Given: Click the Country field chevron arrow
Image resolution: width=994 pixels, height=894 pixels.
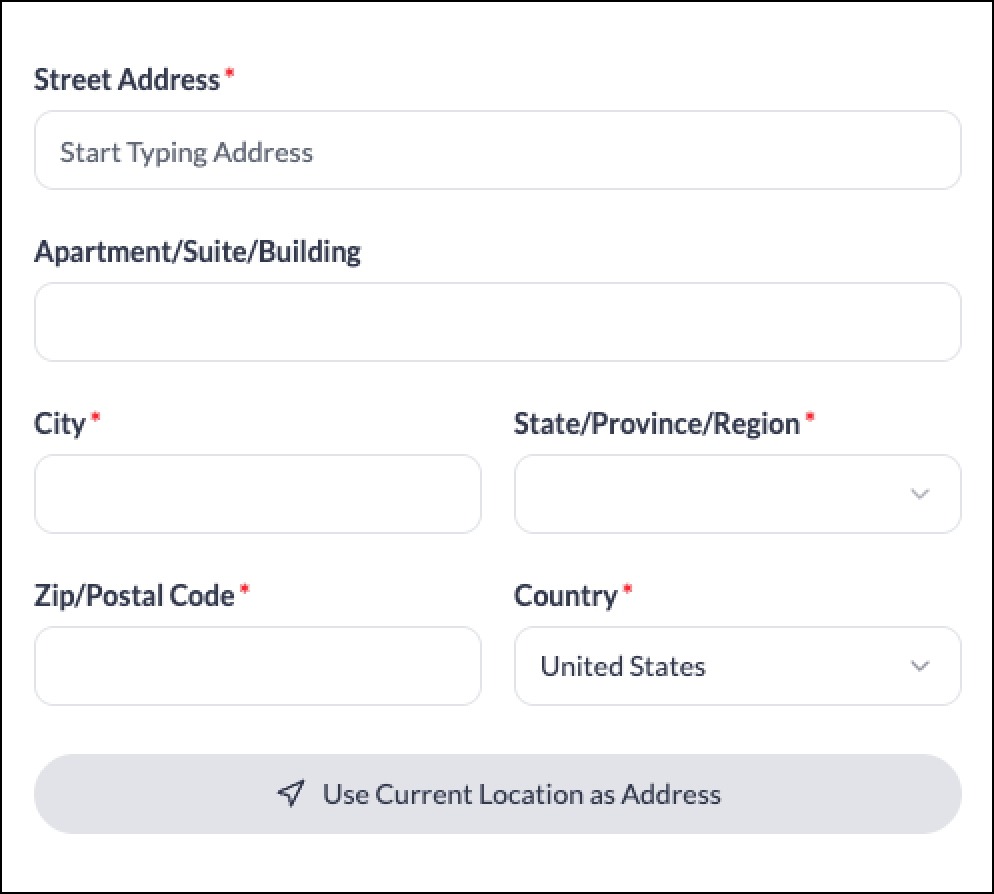Looking at the screenshot, I should pyautogui.click(x=920, y=666).
